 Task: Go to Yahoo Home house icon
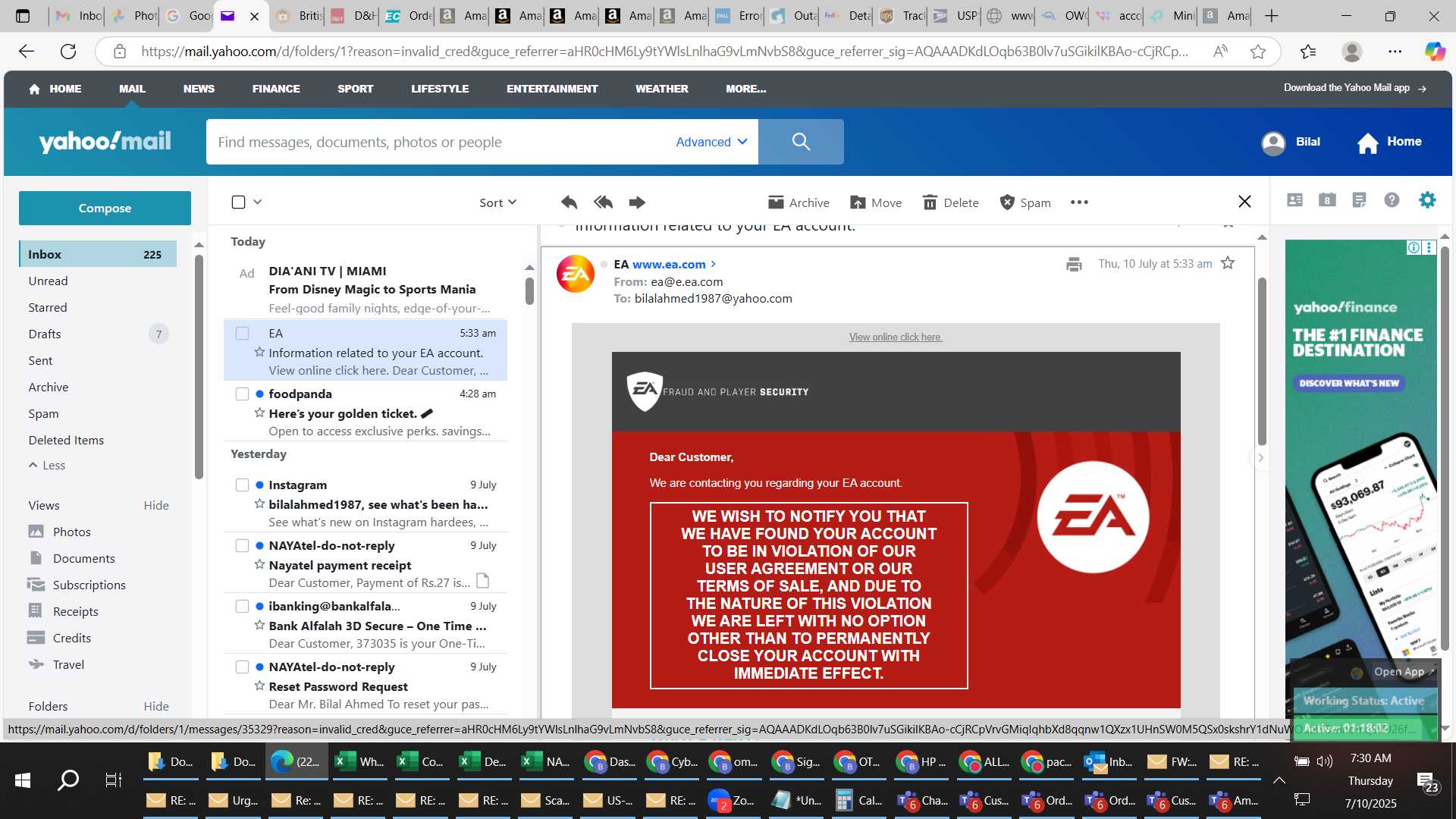click(x=1367, y=143)
